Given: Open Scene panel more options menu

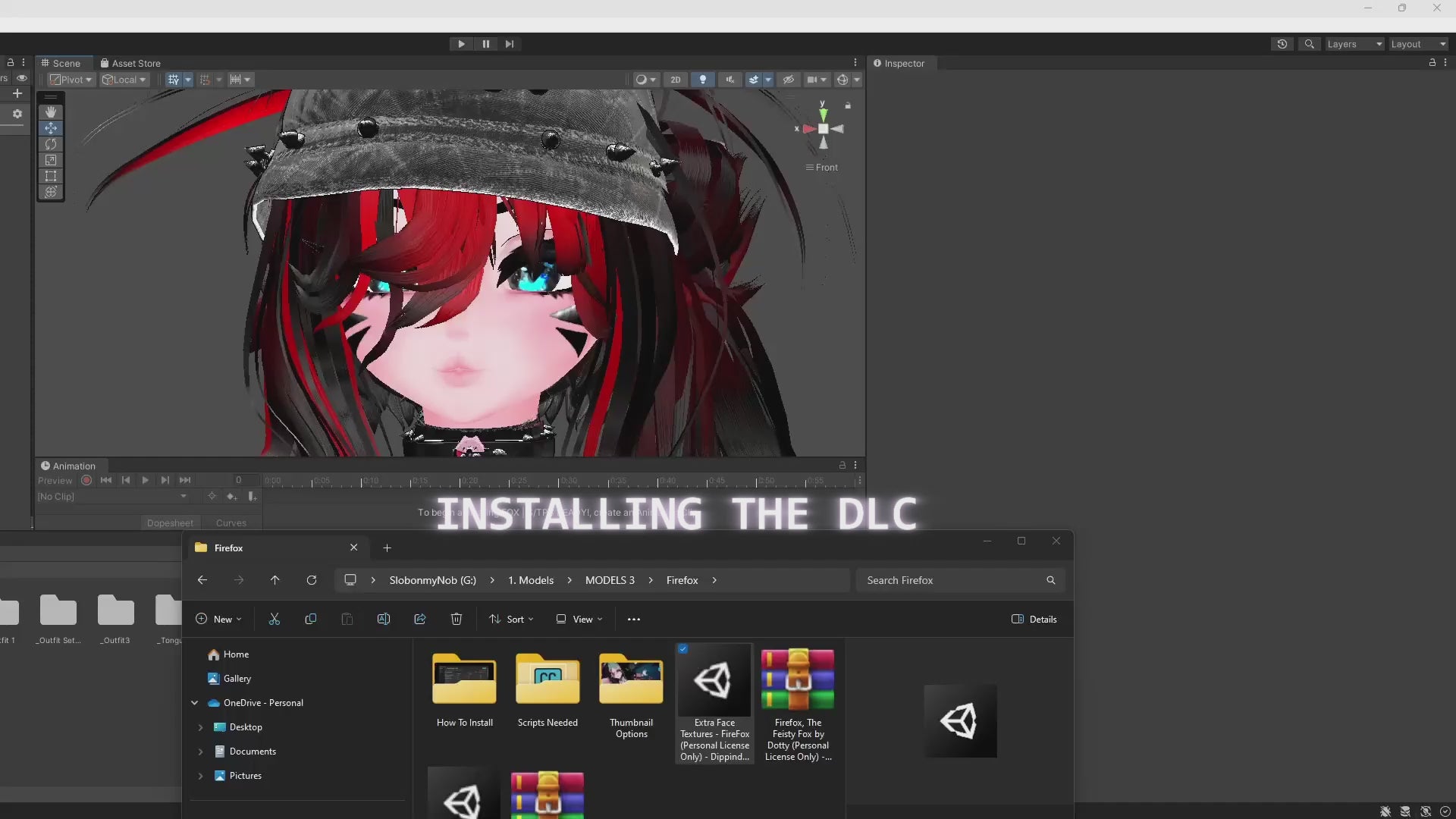Looking at the screenshot, I should tap(855, 63).
